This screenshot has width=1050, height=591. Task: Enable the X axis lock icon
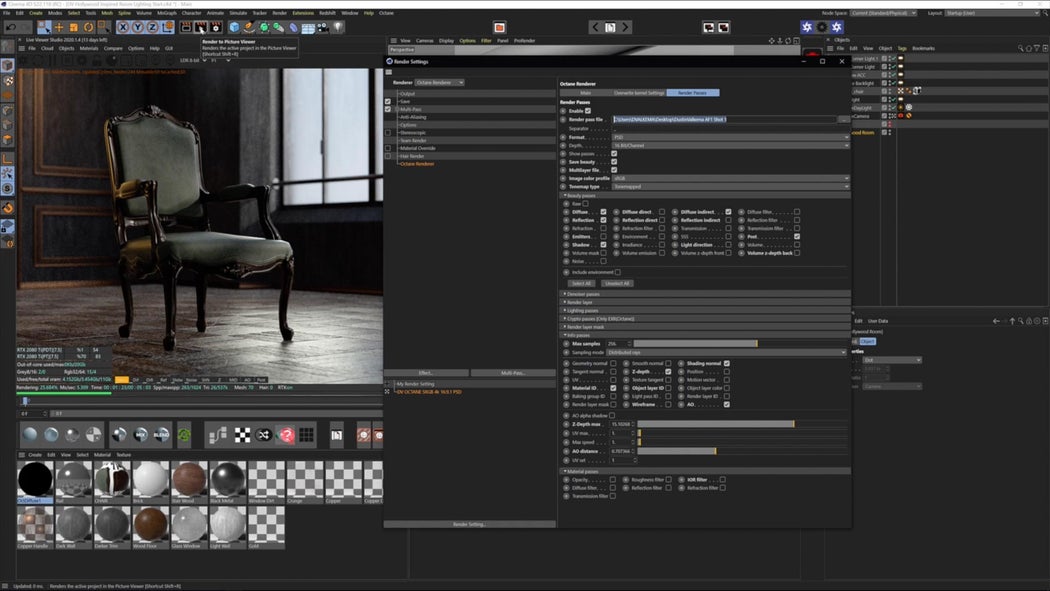123,27
